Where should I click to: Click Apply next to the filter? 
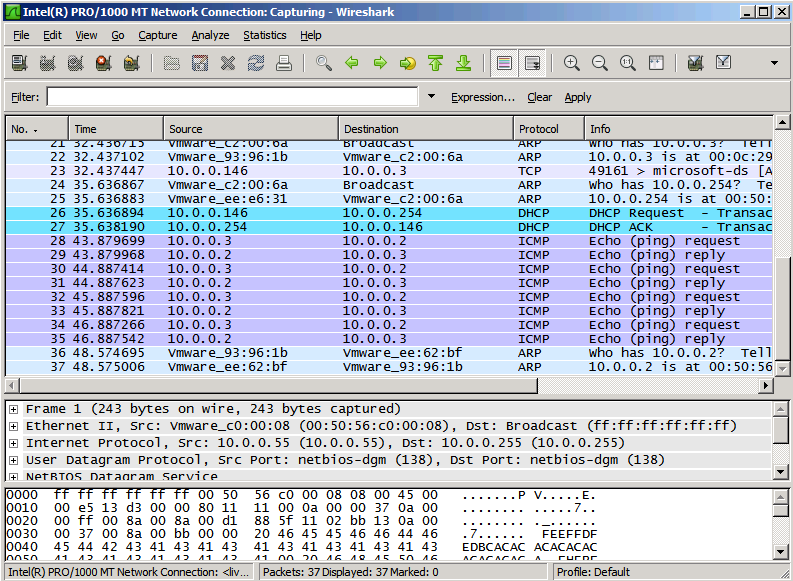coord(578,97)
